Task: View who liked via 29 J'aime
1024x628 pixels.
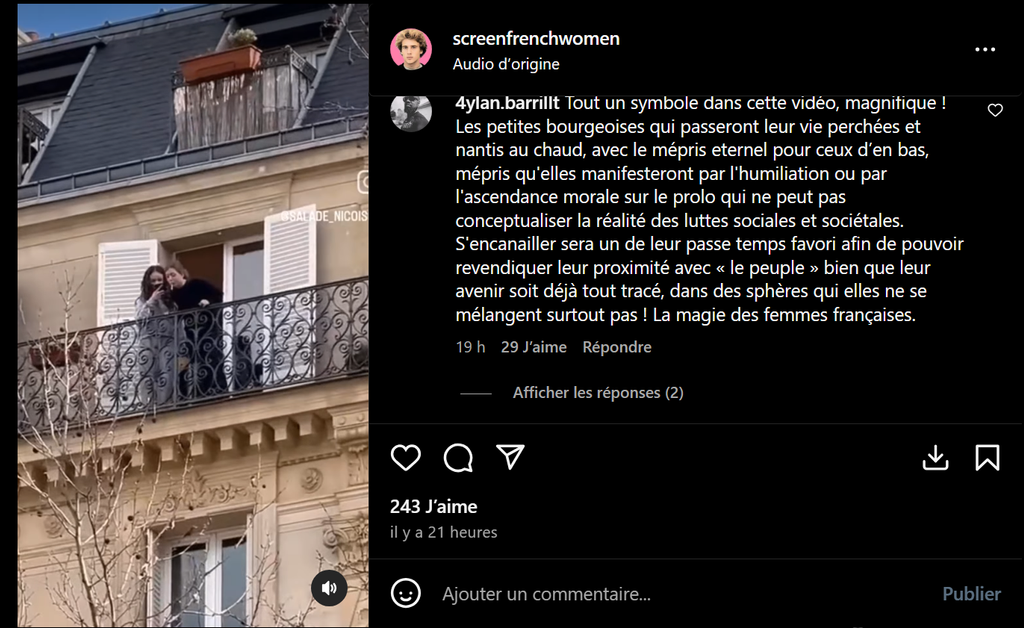Action: tap(534, 347)
